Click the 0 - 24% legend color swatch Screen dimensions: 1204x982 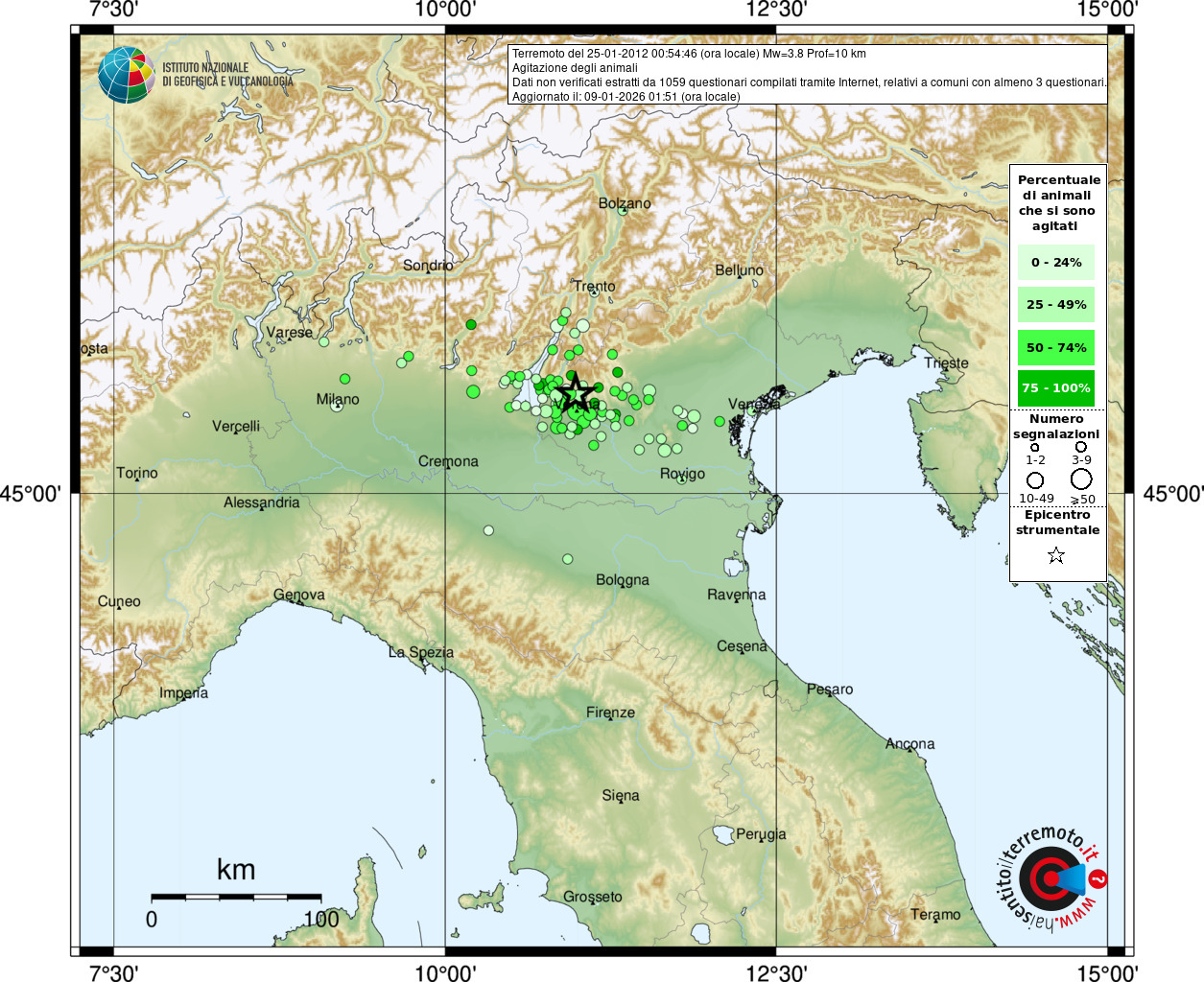coord(1056,263)
